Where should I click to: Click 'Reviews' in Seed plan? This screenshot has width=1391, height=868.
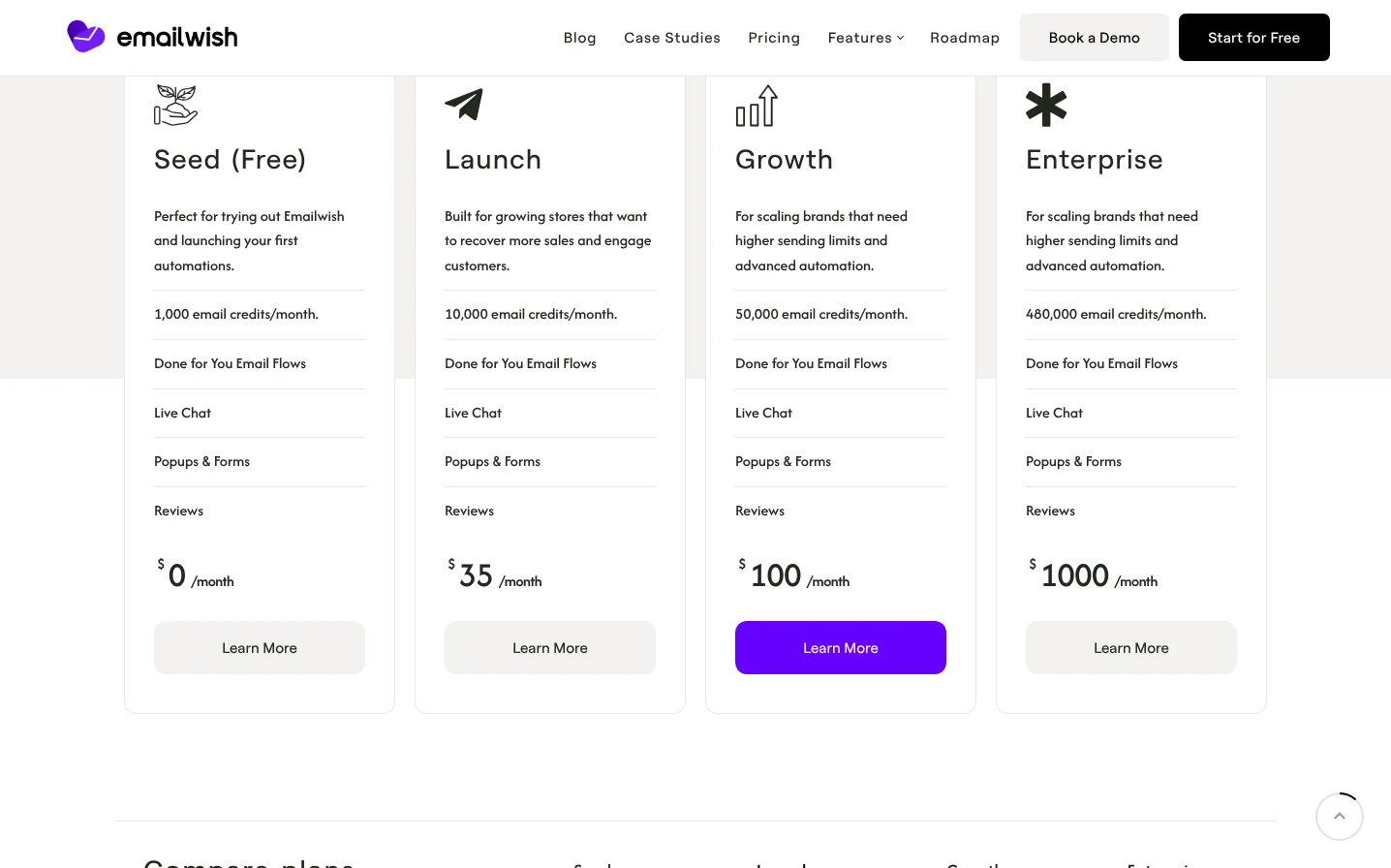click(x=178, y=511)
